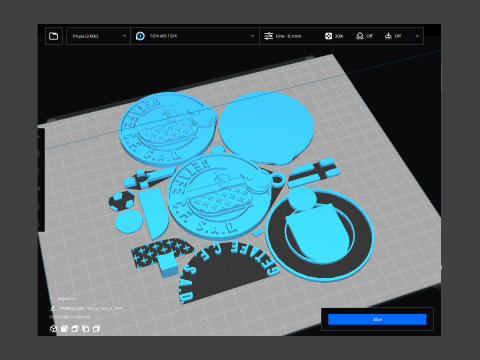Switch to the top view cube icon

pyautogui.click(x=75, y=329)
